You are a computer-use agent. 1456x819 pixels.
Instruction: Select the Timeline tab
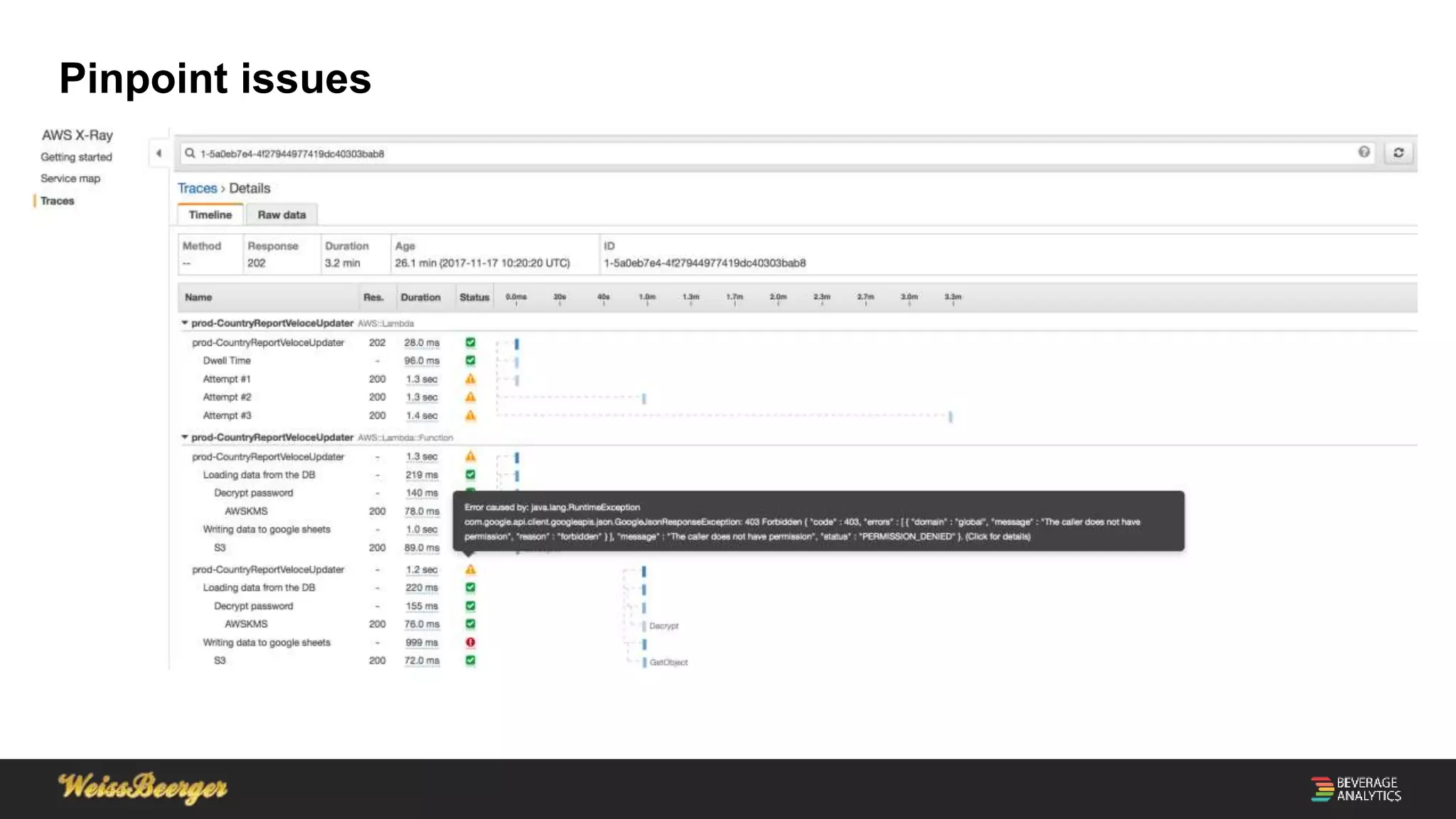pyautogui.click(x=210, y=215)
